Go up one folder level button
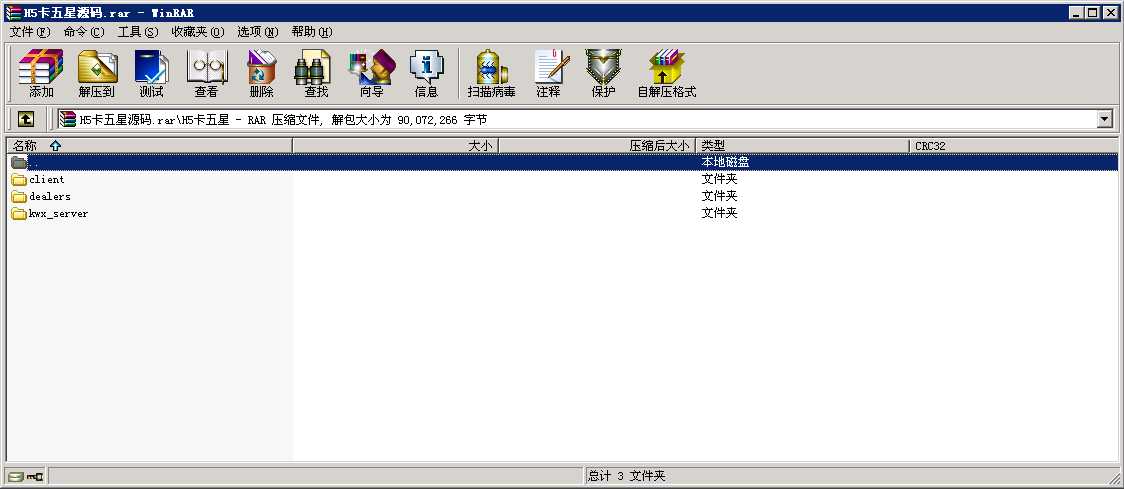This screenshot has height=489, width=1124. pyautogui.click(x=26, y=119)
